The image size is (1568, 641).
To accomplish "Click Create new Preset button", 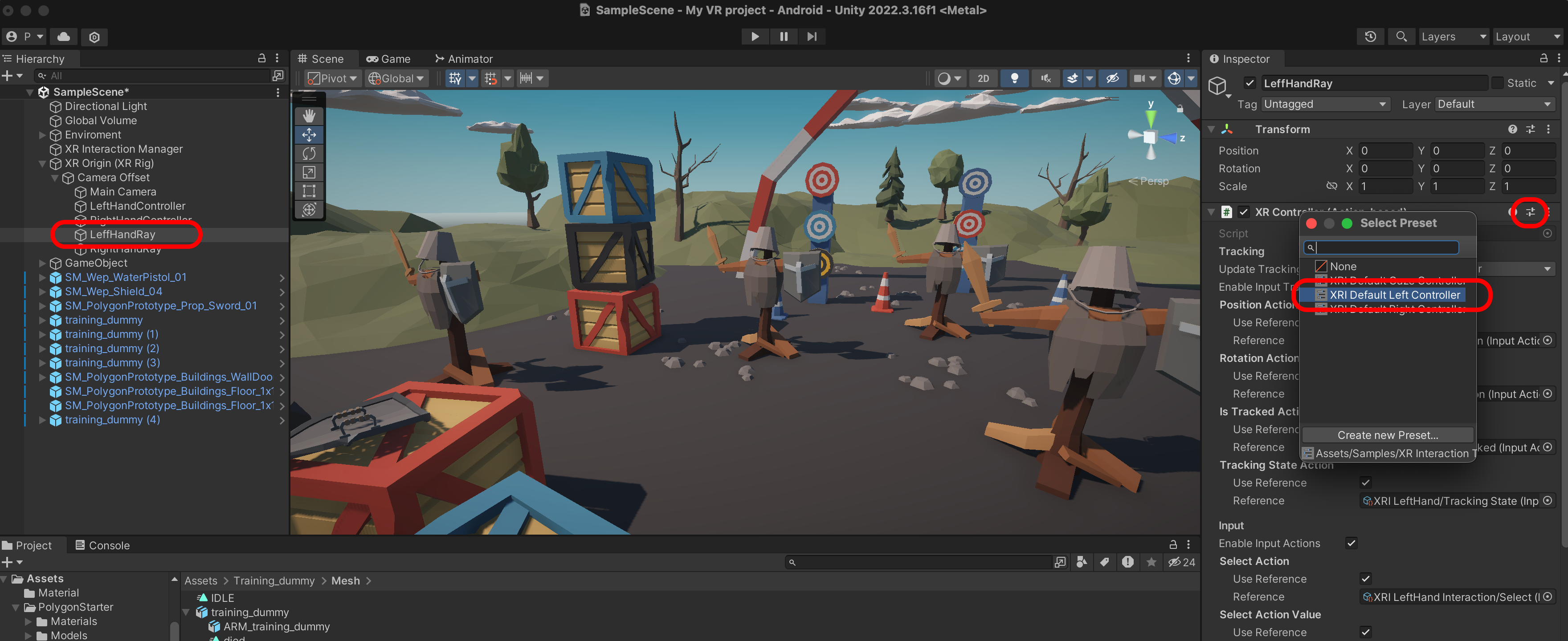I will point(1387,435).
